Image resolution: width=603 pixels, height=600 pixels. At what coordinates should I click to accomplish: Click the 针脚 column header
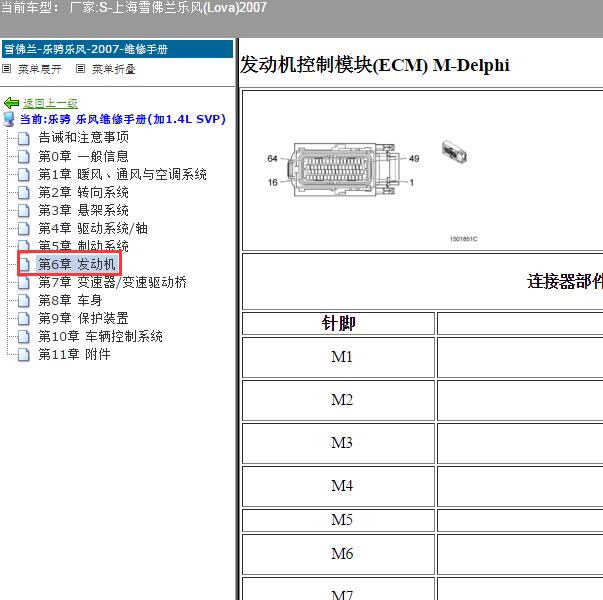(338, 323)
